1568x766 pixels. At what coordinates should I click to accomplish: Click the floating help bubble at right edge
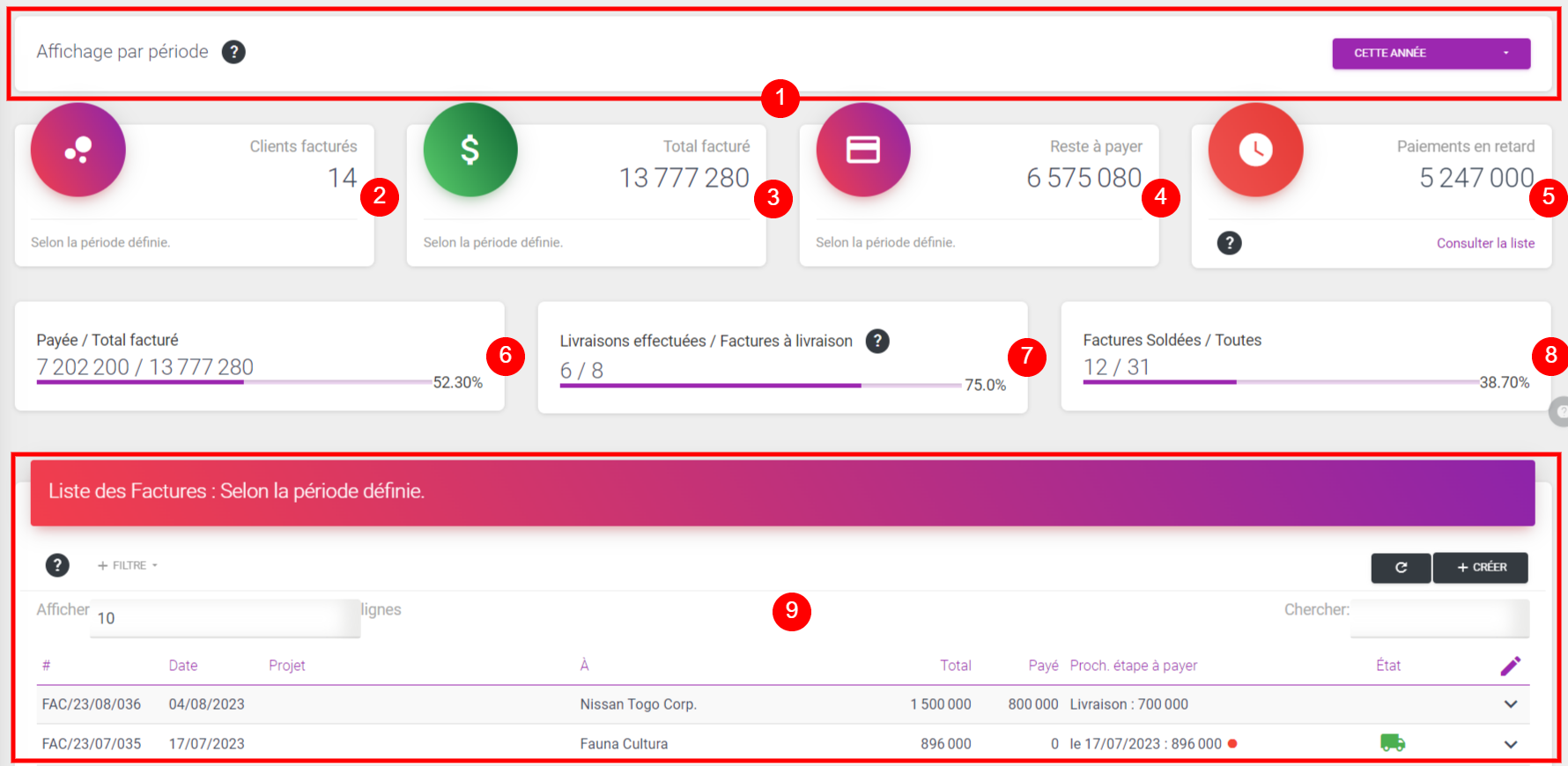point(1559,411)
